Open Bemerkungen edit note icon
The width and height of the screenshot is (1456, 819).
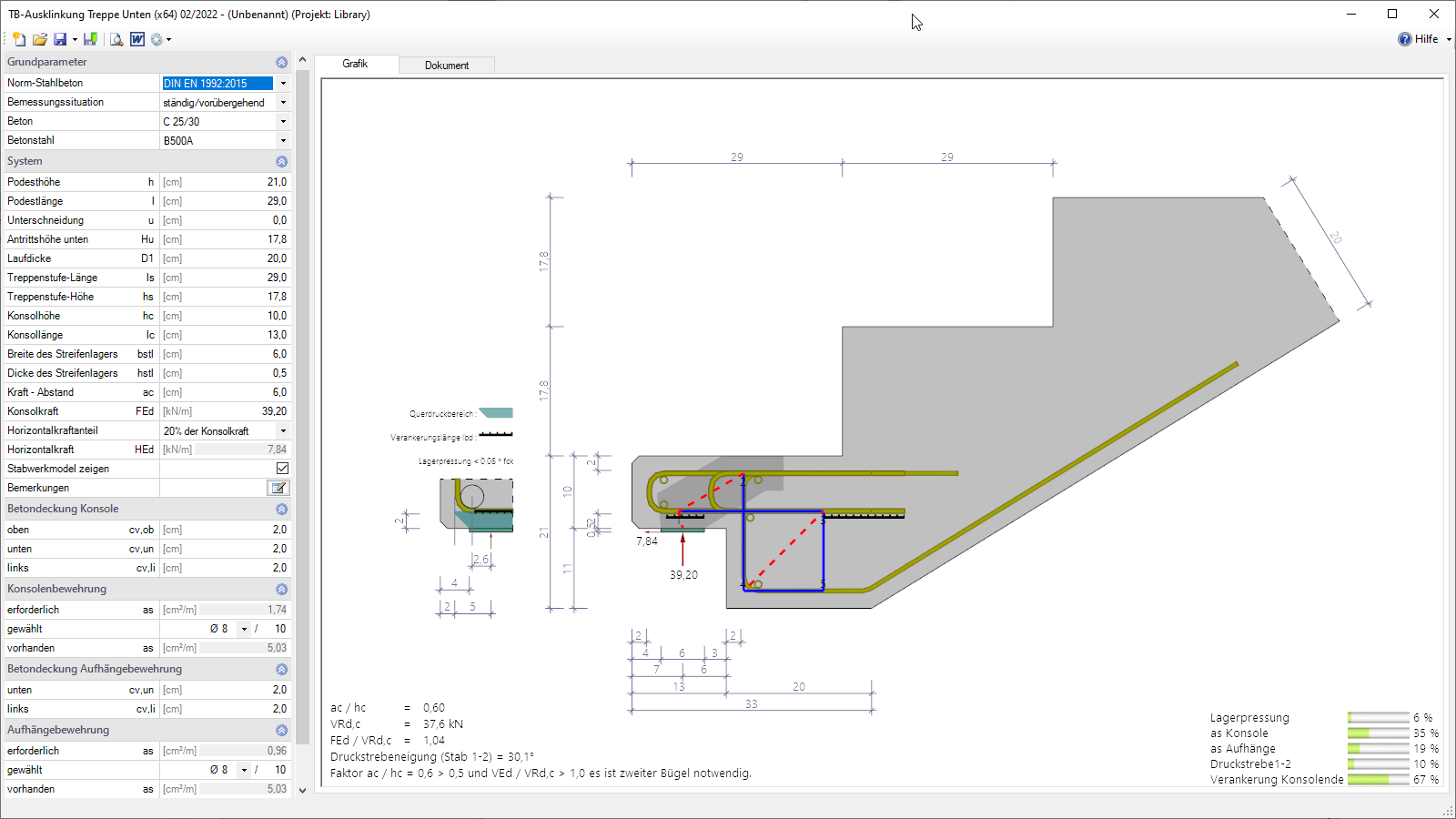point(278,488)
